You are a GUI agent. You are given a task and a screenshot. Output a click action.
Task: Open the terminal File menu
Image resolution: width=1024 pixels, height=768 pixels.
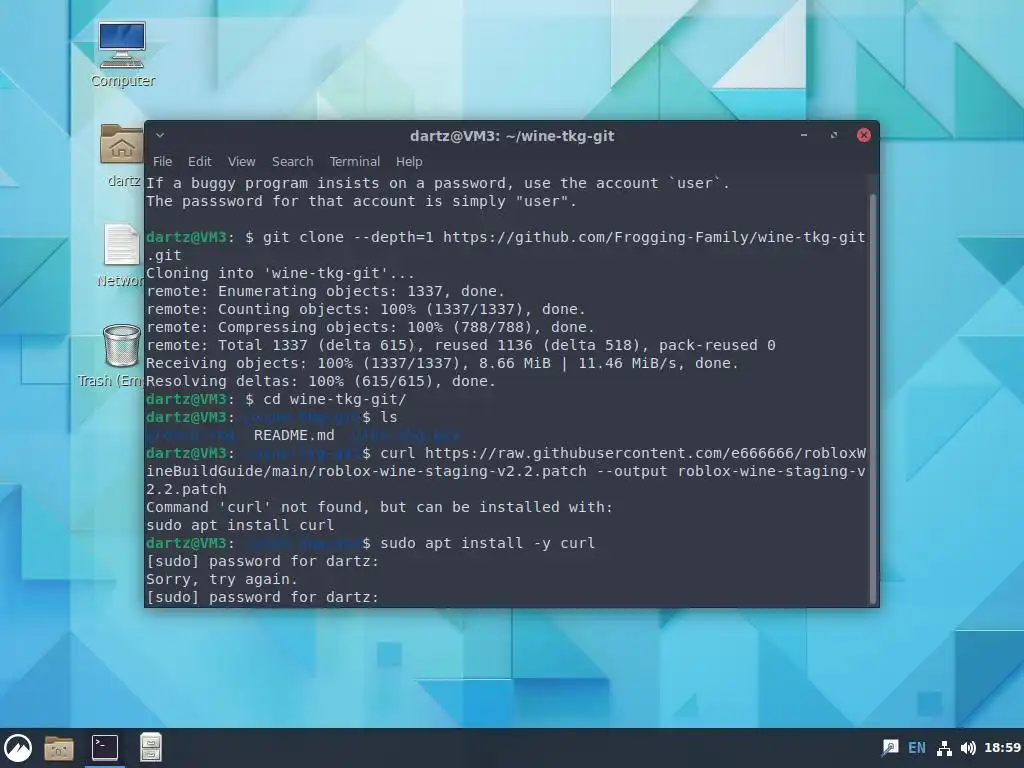tap(163, 161)
